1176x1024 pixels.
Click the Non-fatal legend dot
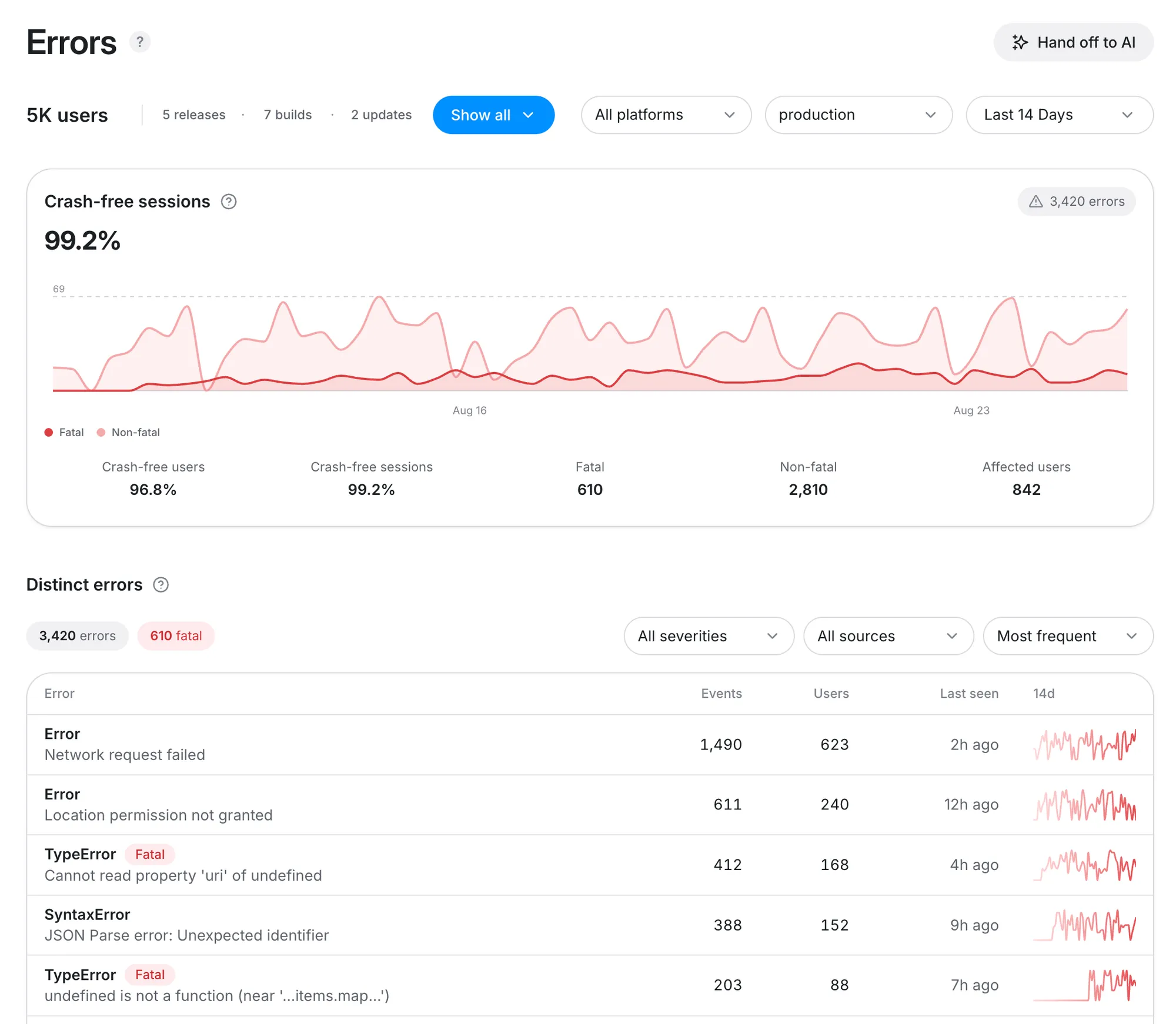point(101,433)
